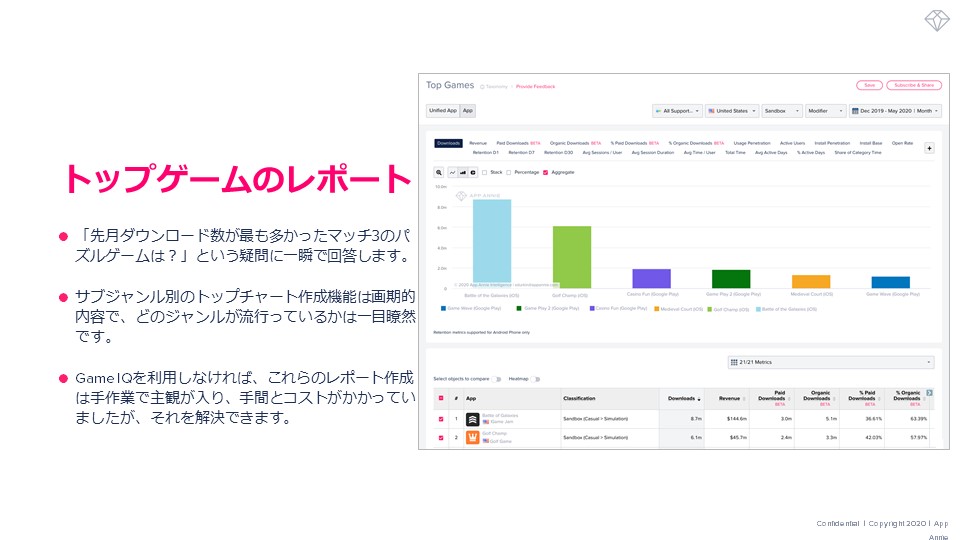Click the zoom magnifier icon above chart
The height and width of the screenshot is (540, 960).
pos(440,172)
